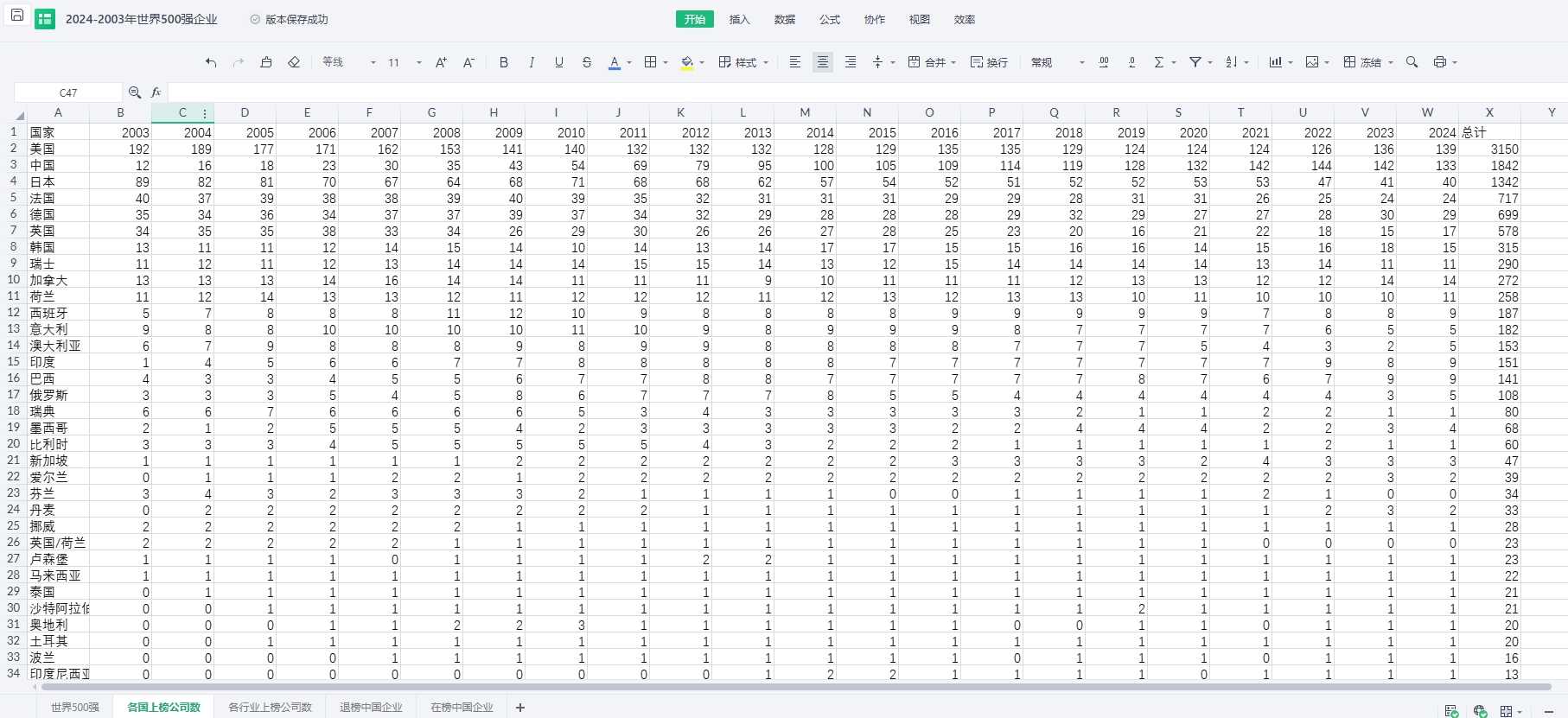The height and width of the screenshot is (718, 1568).
Task: Toggle italic formatting
Action: [x=532, y=62]
